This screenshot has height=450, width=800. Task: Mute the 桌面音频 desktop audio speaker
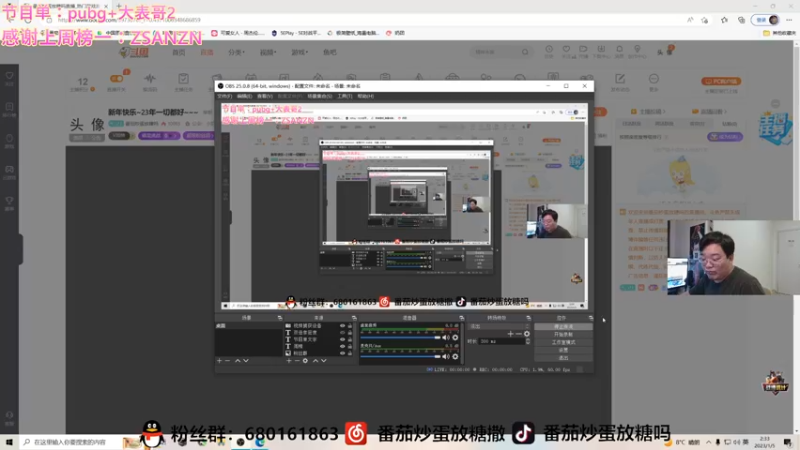click(x=446, y=338)
